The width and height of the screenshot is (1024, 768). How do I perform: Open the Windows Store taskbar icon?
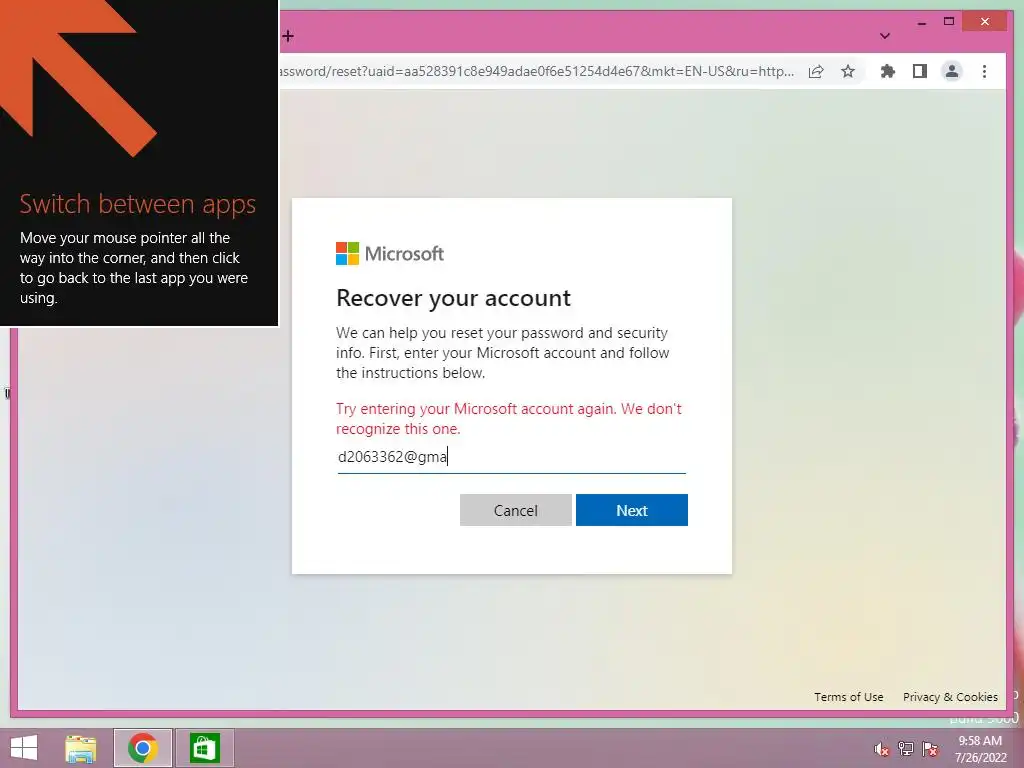pyautogui.click(x=204, y=748)
